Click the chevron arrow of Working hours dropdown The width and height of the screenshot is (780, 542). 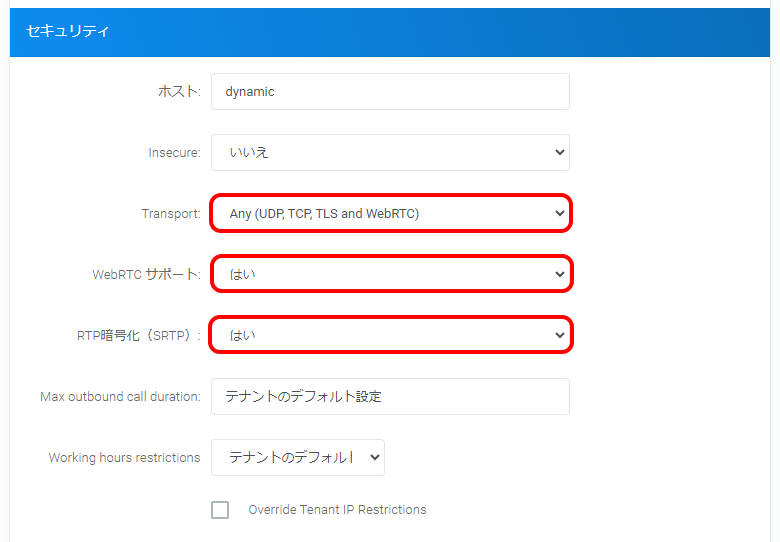coord(375,457)
